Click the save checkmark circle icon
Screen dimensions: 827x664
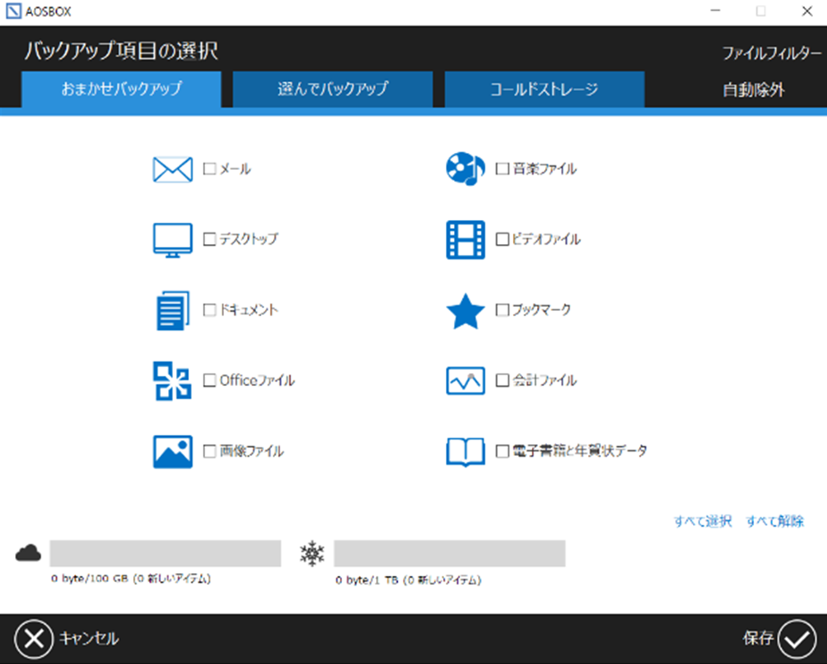[x=796, y=639]
